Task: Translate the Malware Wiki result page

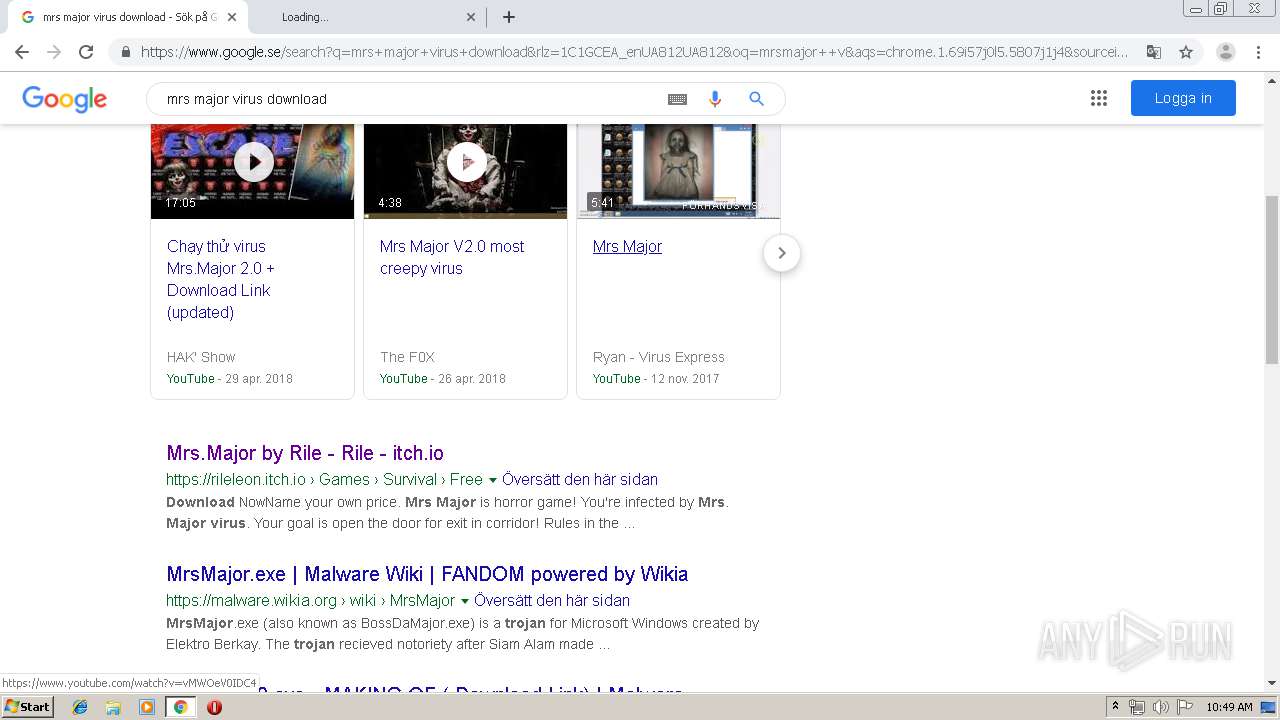Action: pos(552,600)
